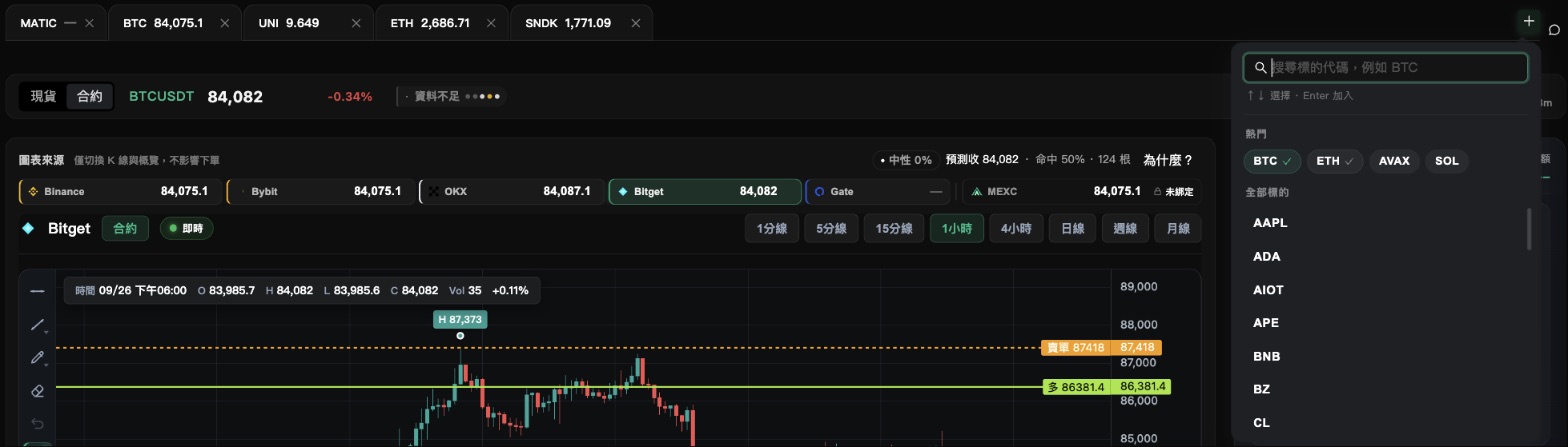Set timeframe to 15分線
1568x447 pixels.
(x=894, y=229)
